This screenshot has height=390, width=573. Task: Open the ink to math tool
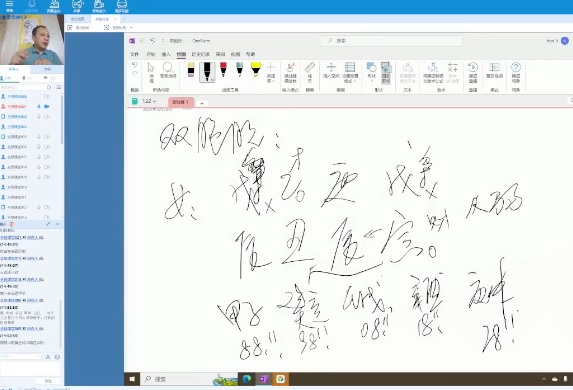coord(433,72)
